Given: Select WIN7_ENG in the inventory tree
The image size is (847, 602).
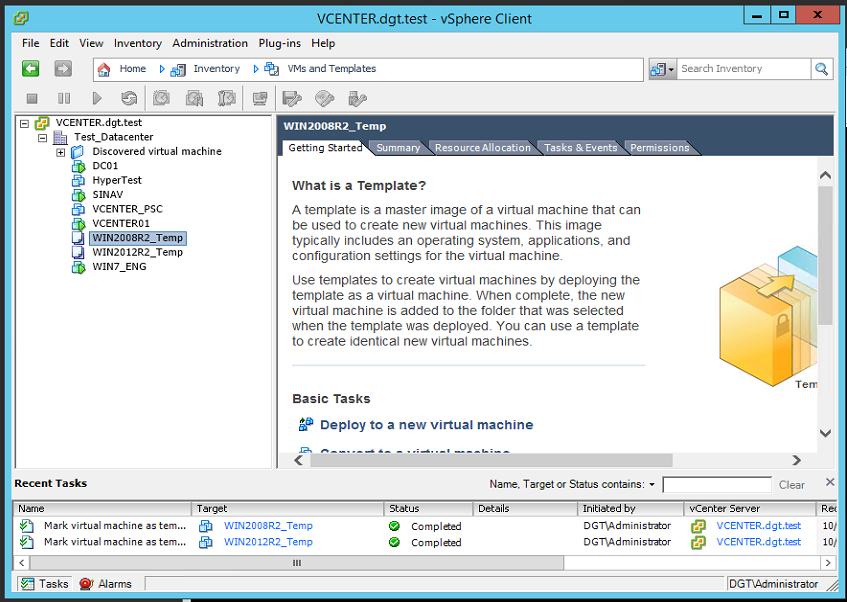Looking at the screenshot, I should click(119, 267).
